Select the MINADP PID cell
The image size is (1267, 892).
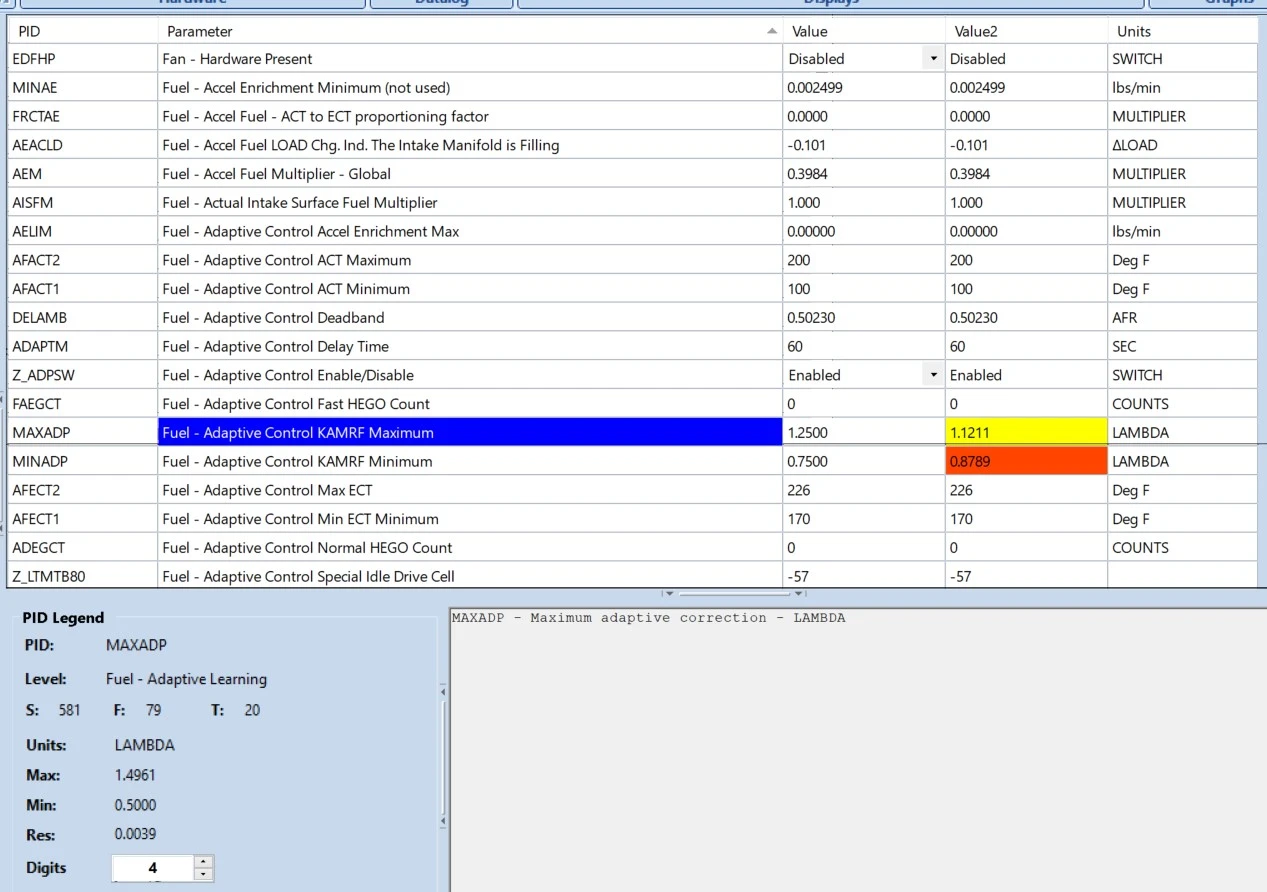(83, 461)
